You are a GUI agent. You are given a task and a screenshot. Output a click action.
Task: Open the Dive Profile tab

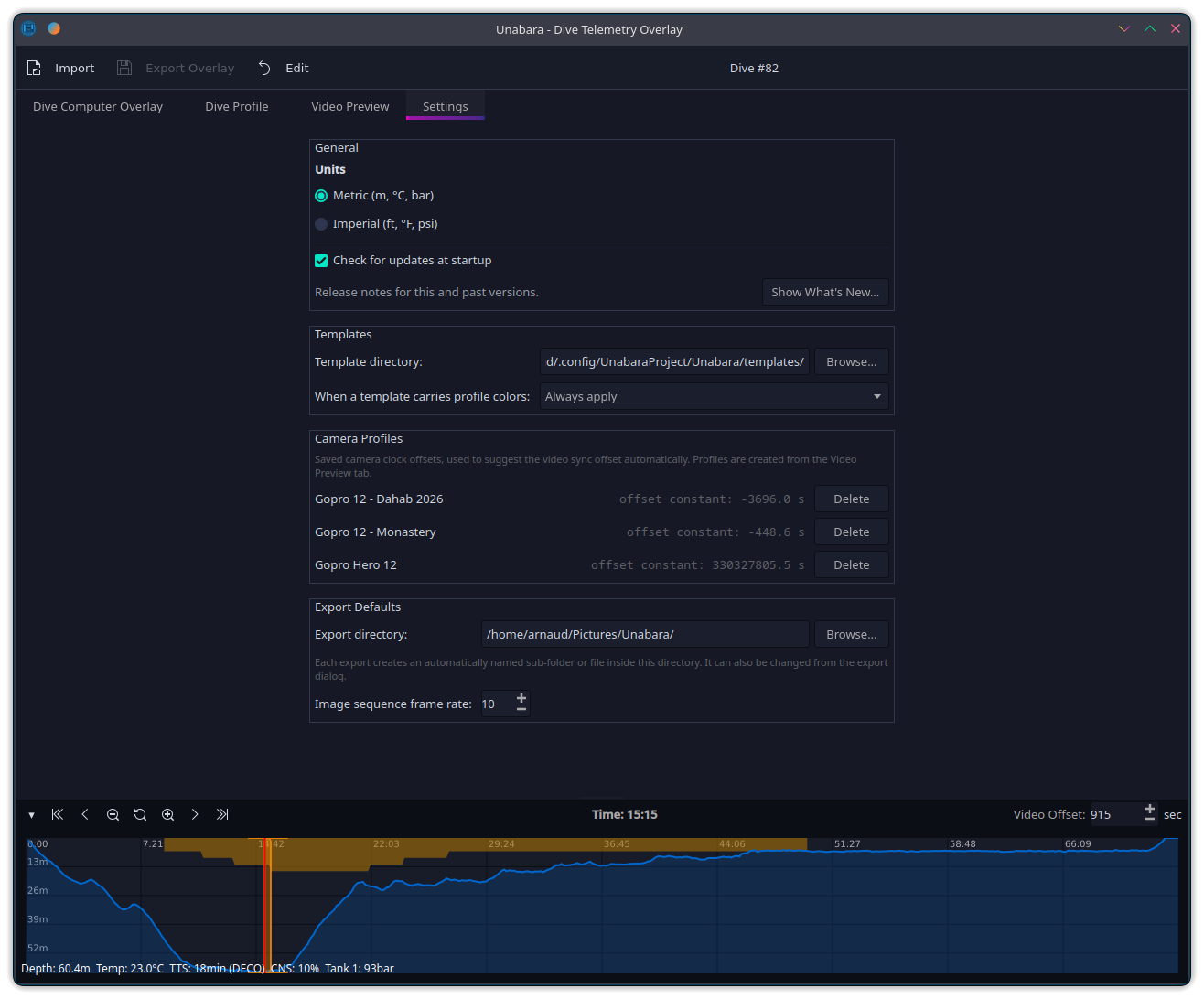[x=237, y=106]
